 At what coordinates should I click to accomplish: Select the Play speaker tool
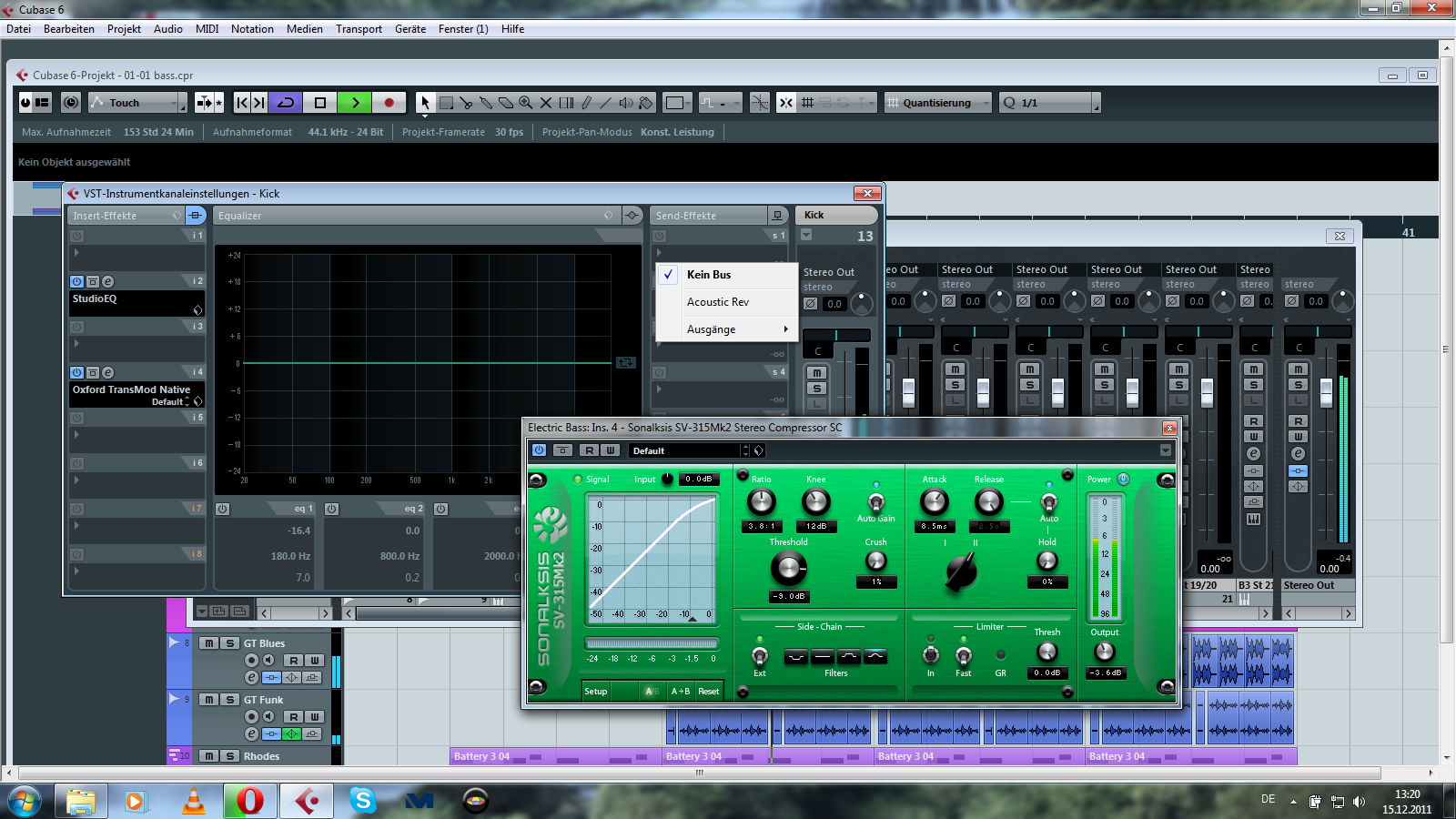(x=627, y=103)
